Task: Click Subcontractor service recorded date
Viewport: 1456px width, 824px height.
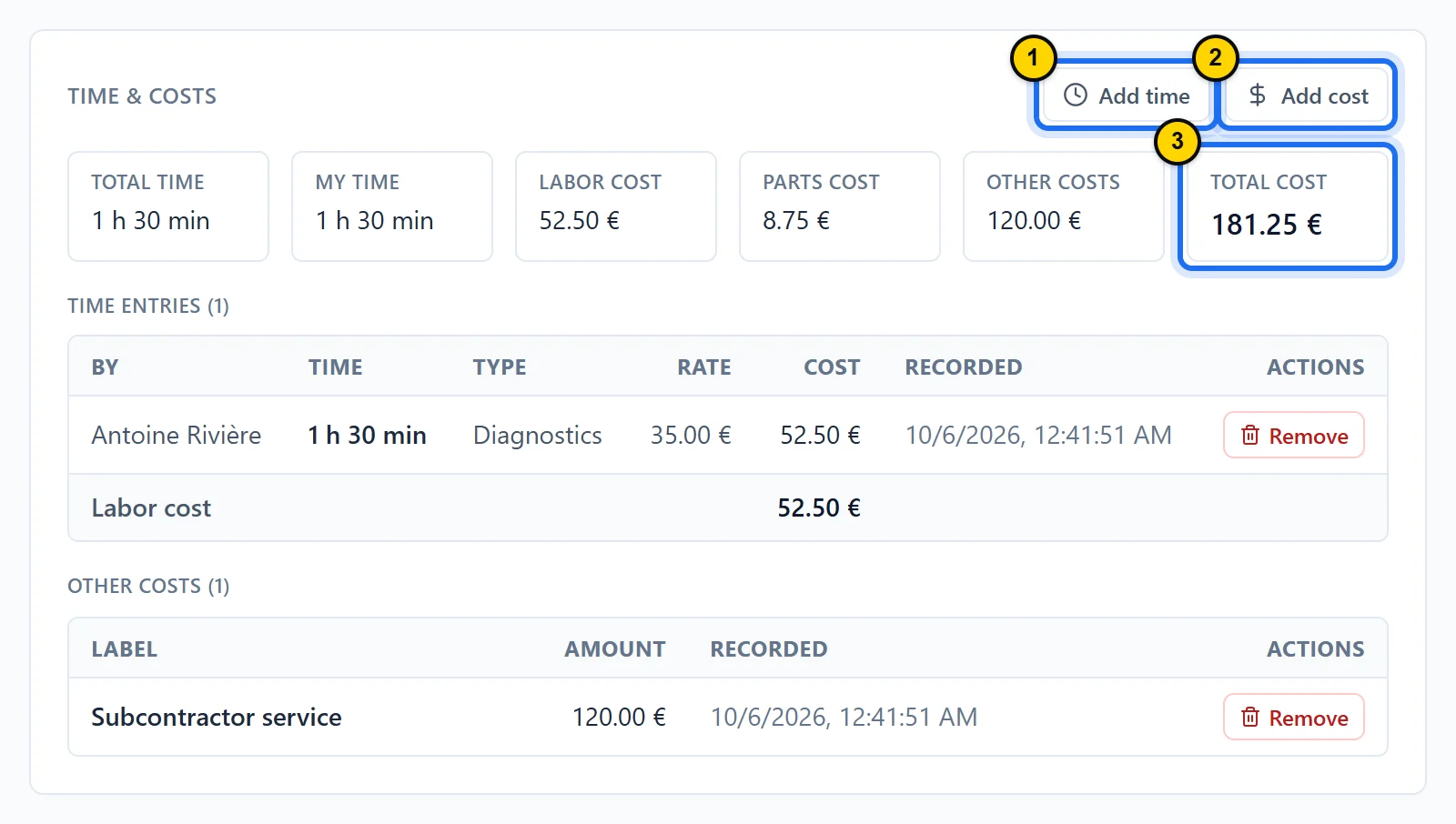Action: point(844,718)
